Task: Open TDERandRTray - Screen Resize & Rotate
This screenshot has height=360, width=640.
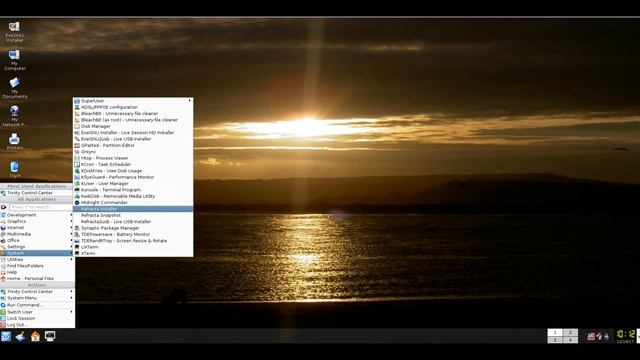Action: 133,241
